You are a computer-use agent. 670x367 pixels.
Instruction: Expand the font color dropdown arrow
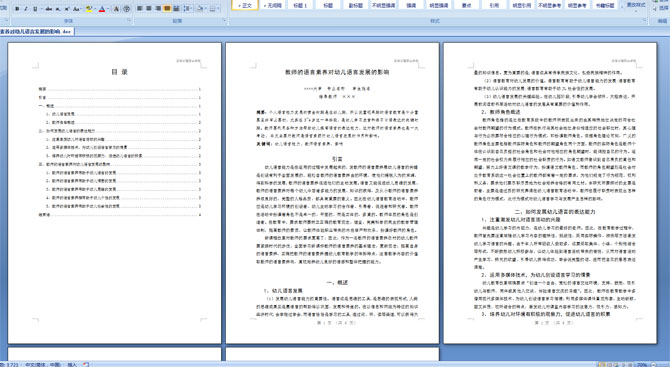click(108, 9)
